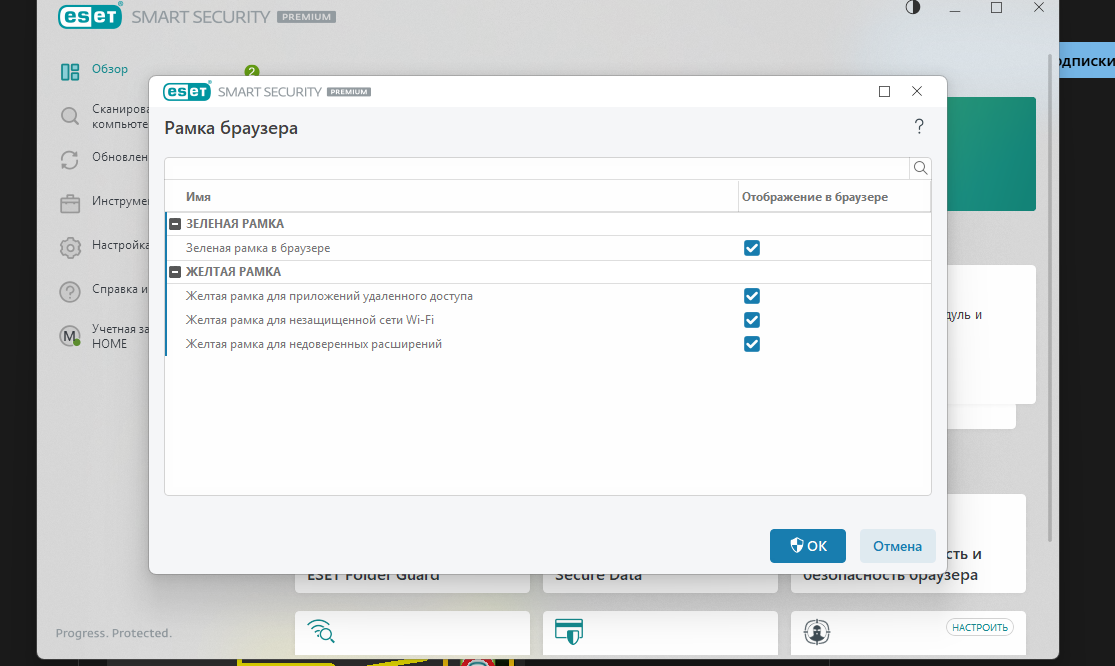Click the ESET logo in main window header
Image resolution: width=1115 pixels, height=666 pixels.
(90, 16)
